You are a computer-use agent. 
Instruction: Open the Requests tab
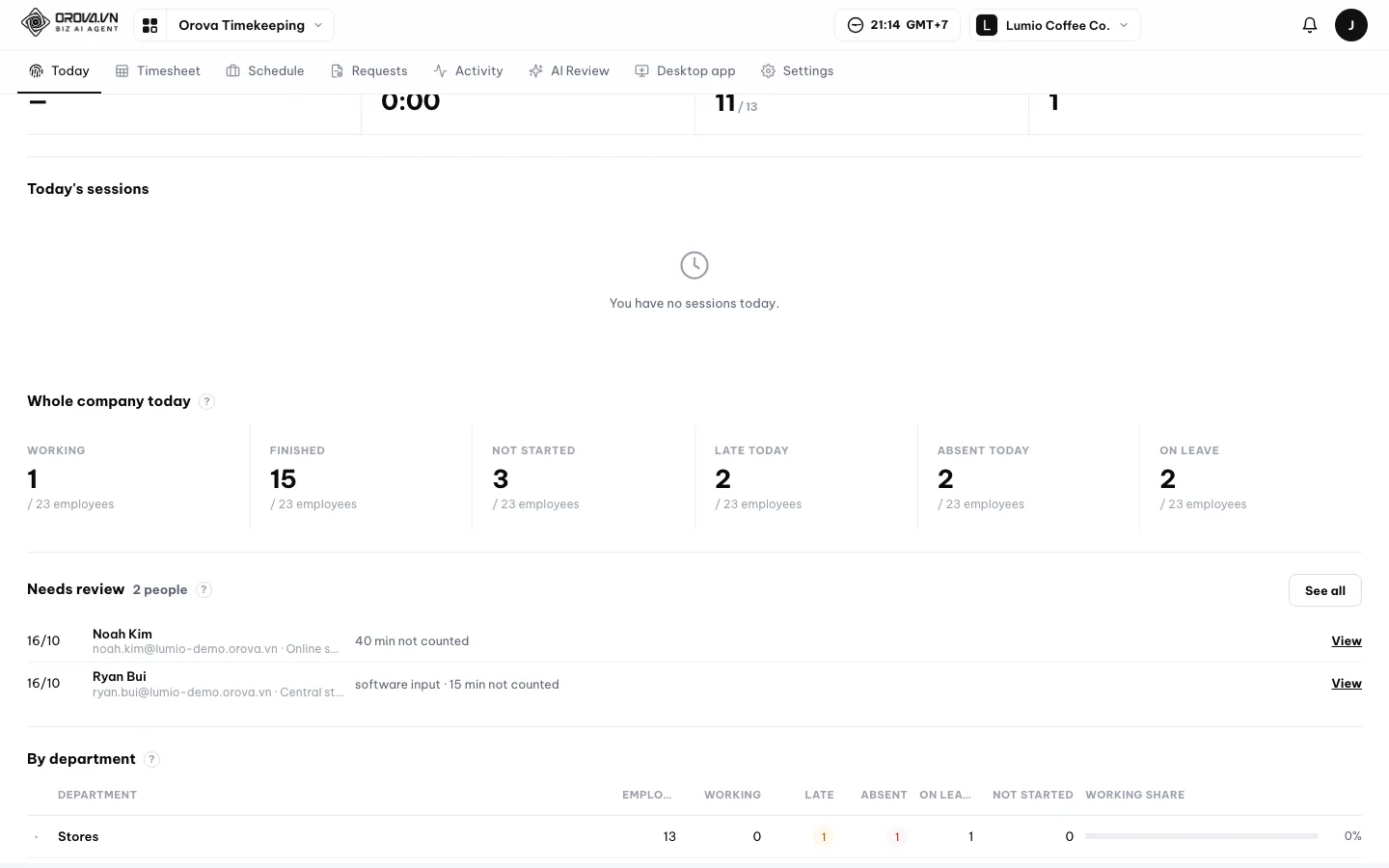(368, 71)
